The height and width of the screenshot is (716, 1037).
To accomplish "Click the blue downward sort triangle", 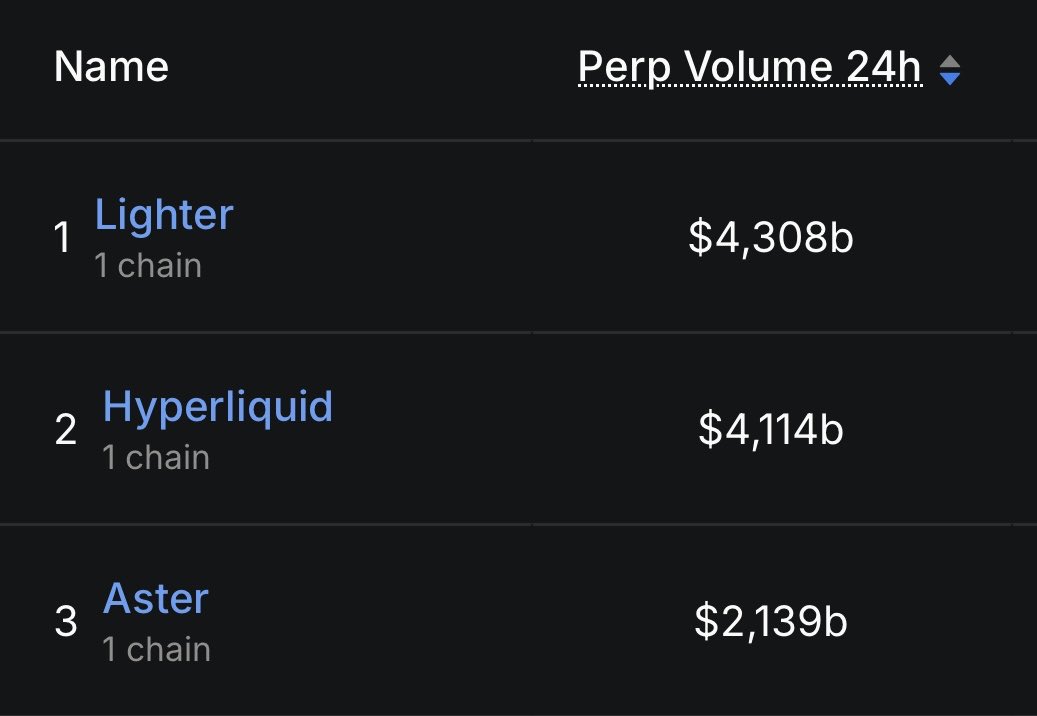I will (x=950, y=78).
